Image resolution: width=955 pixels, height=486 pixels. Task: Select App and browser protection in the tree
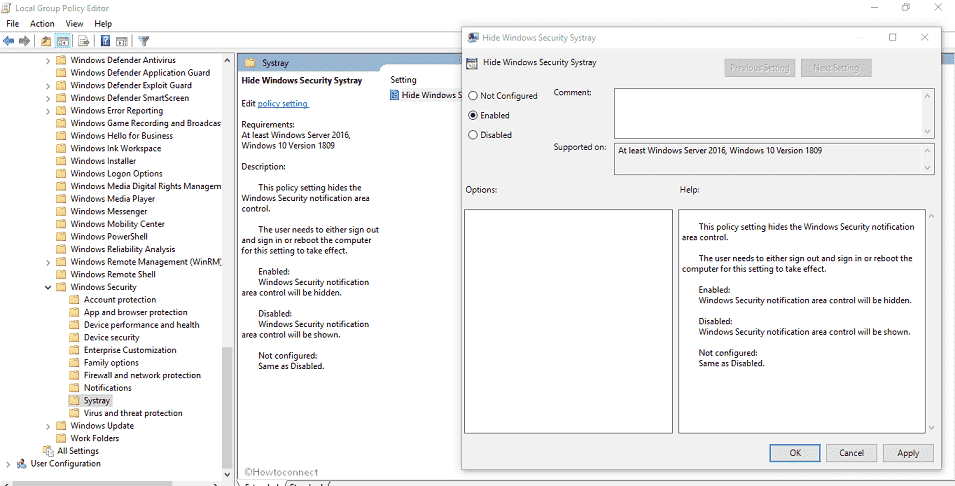tap(135, 312)
